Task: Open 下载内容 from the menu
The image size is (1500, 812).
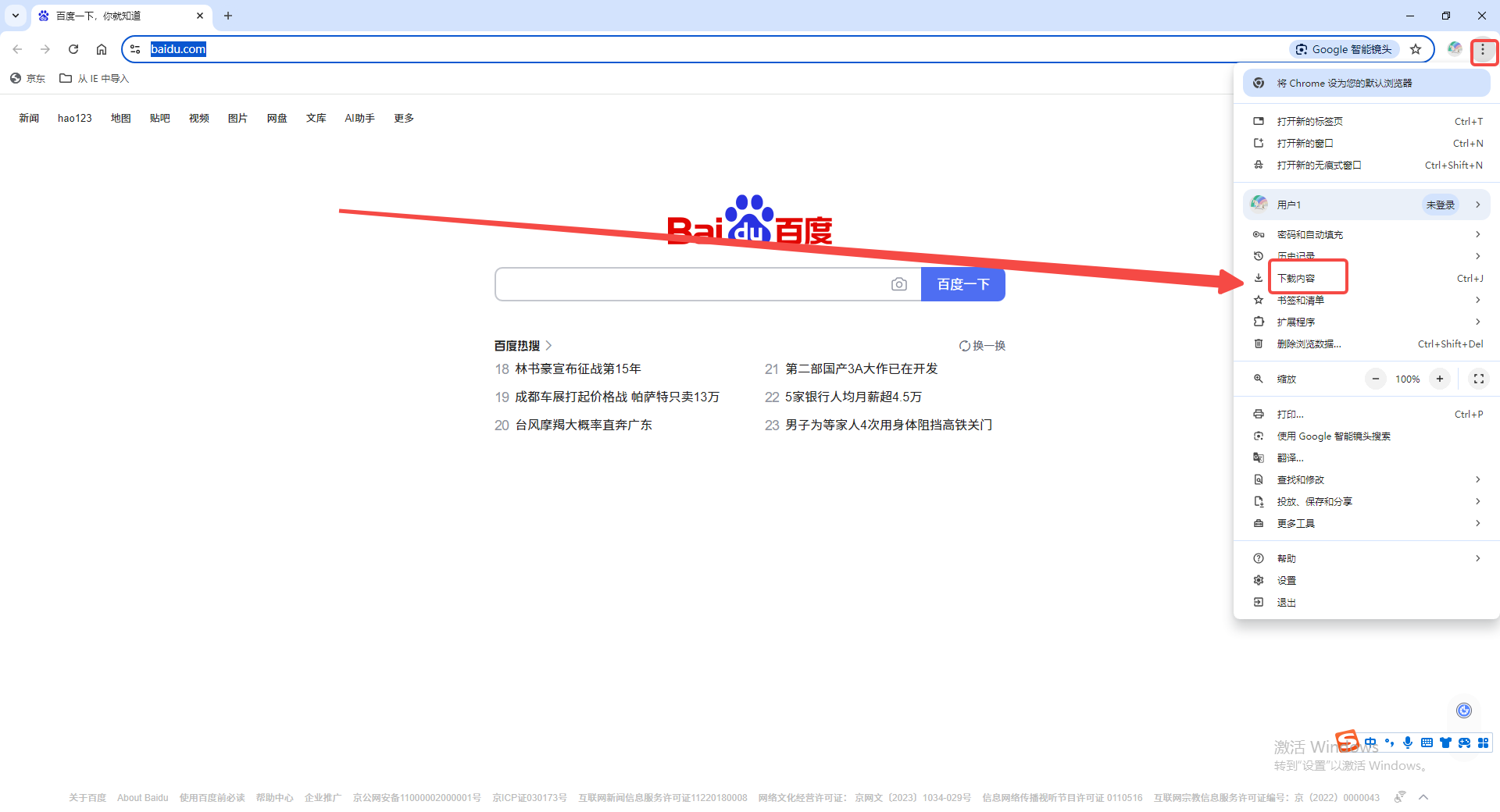Action: 1366,278
